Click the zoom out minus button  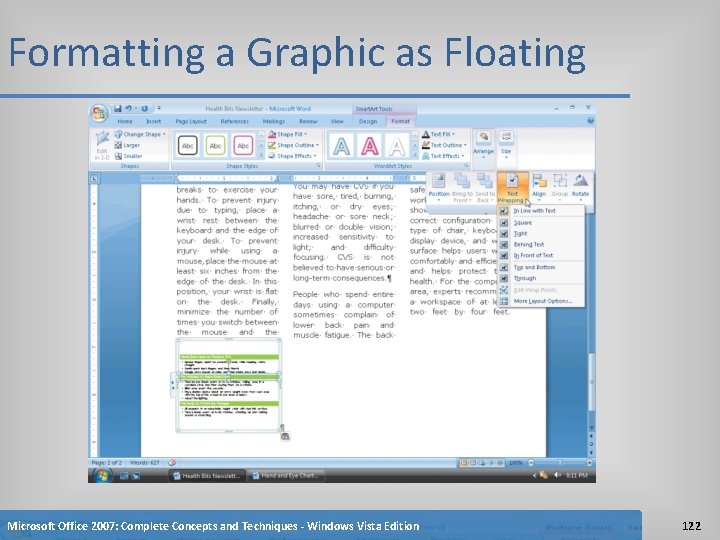531,463
